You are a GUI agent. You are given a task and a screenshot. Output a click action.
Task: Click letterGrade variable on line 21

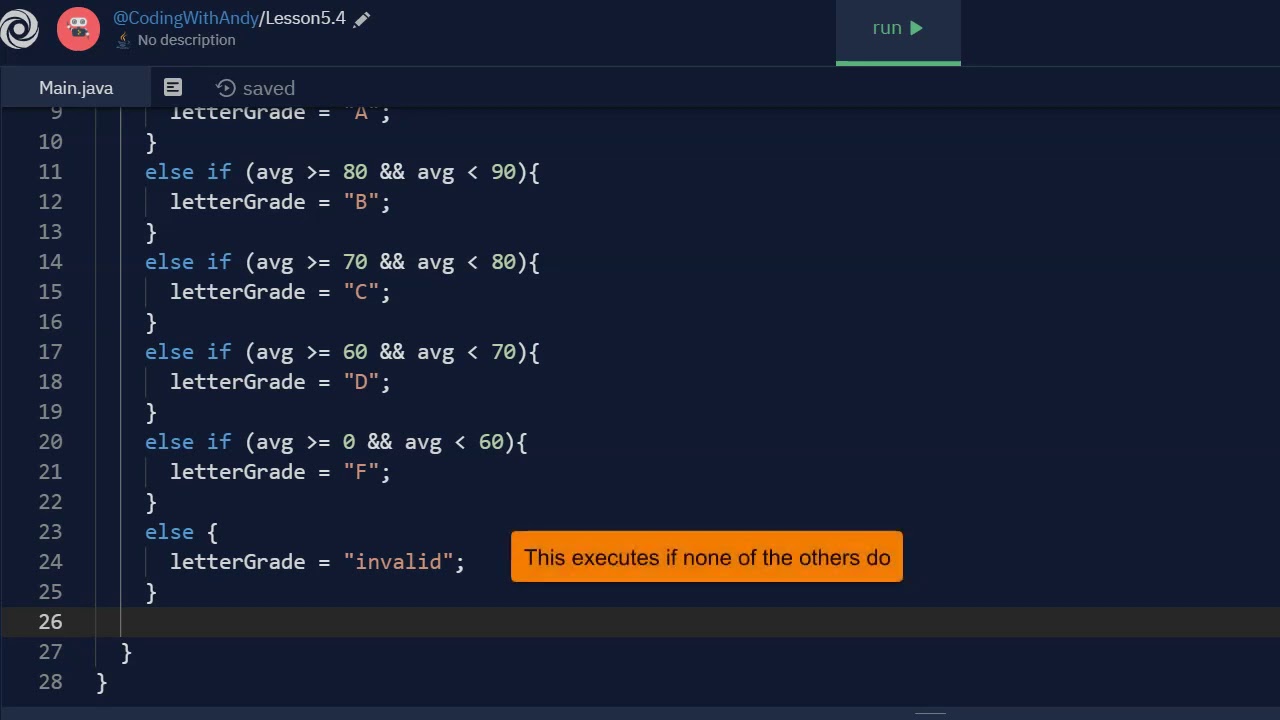(x=237, y=472)
